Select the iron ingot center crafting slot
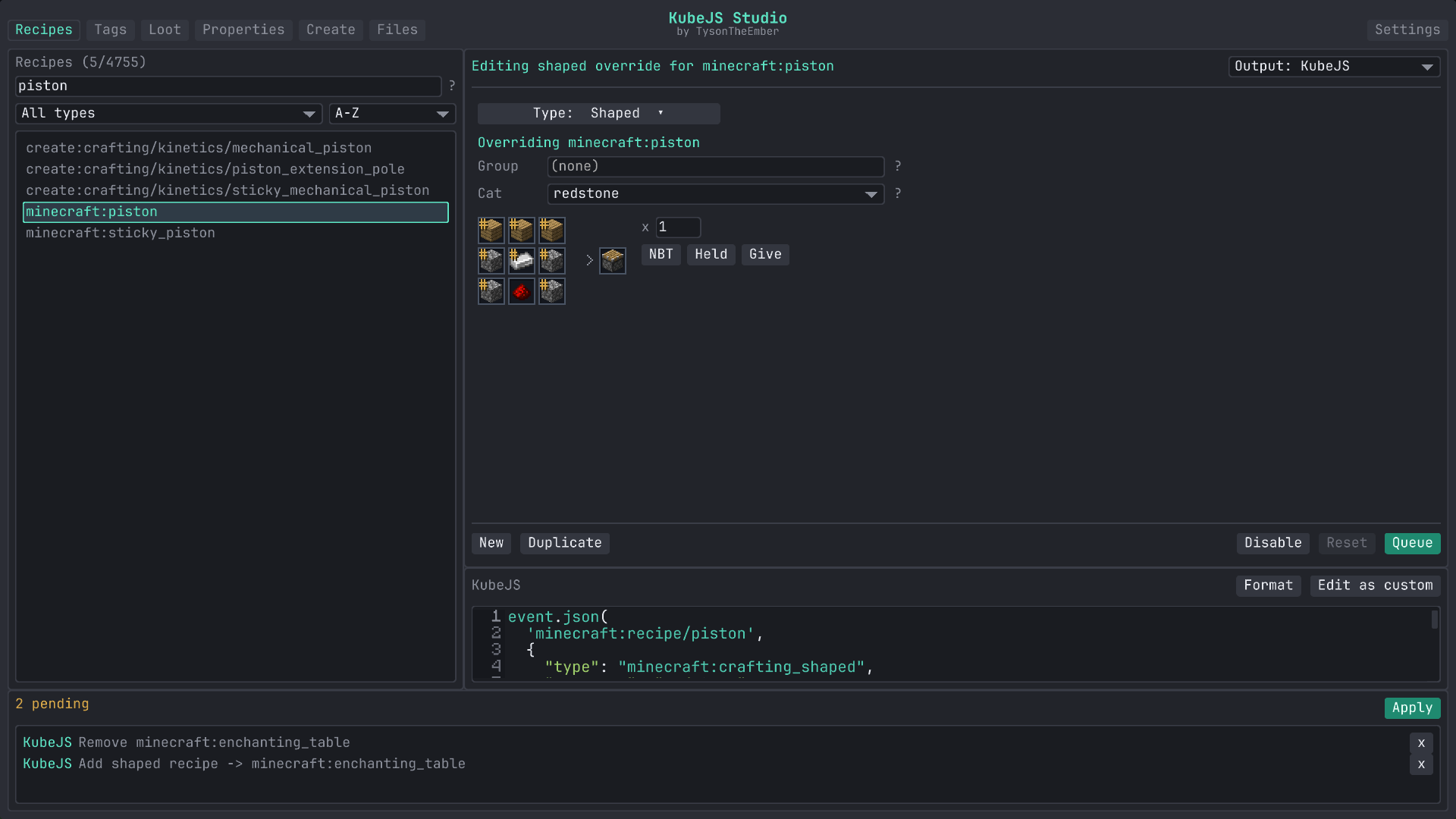This screenshot has width=1456, height=819. click(521, 260)
